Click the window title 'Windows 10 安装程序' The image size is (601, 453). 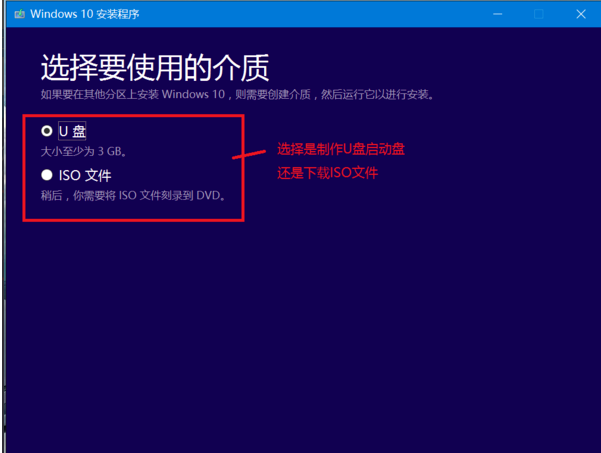coord(85,14)
